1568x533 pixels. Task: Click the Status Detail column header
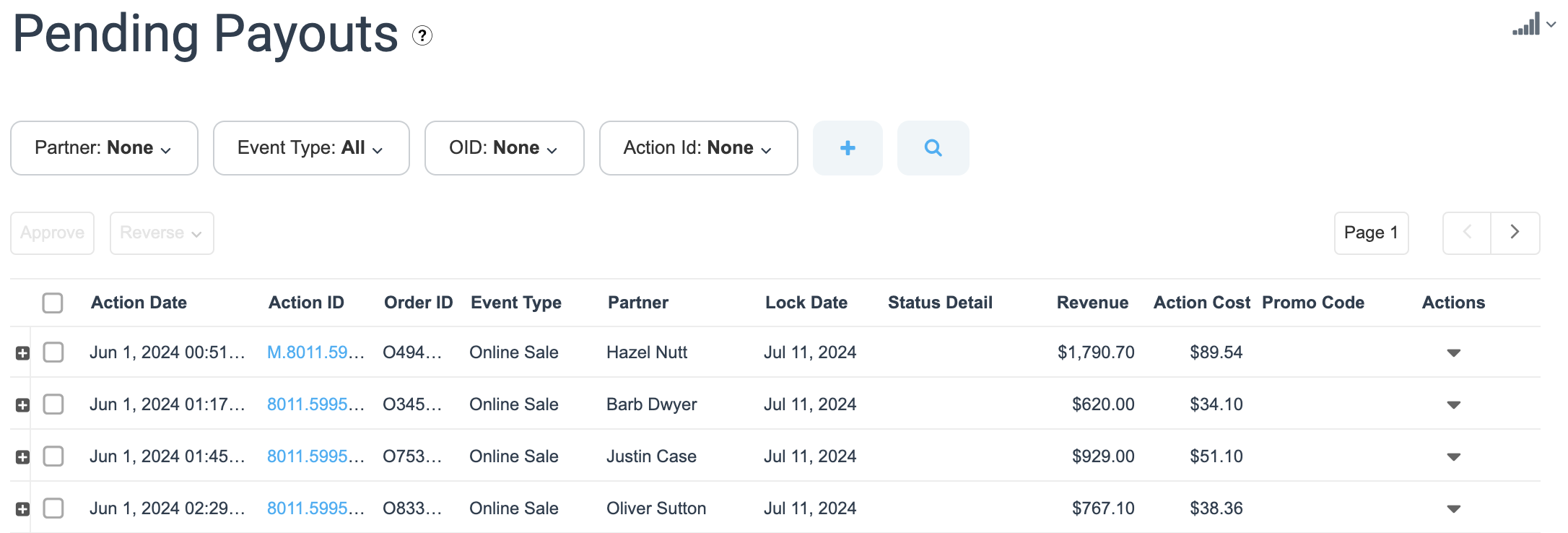coord(940,303)
